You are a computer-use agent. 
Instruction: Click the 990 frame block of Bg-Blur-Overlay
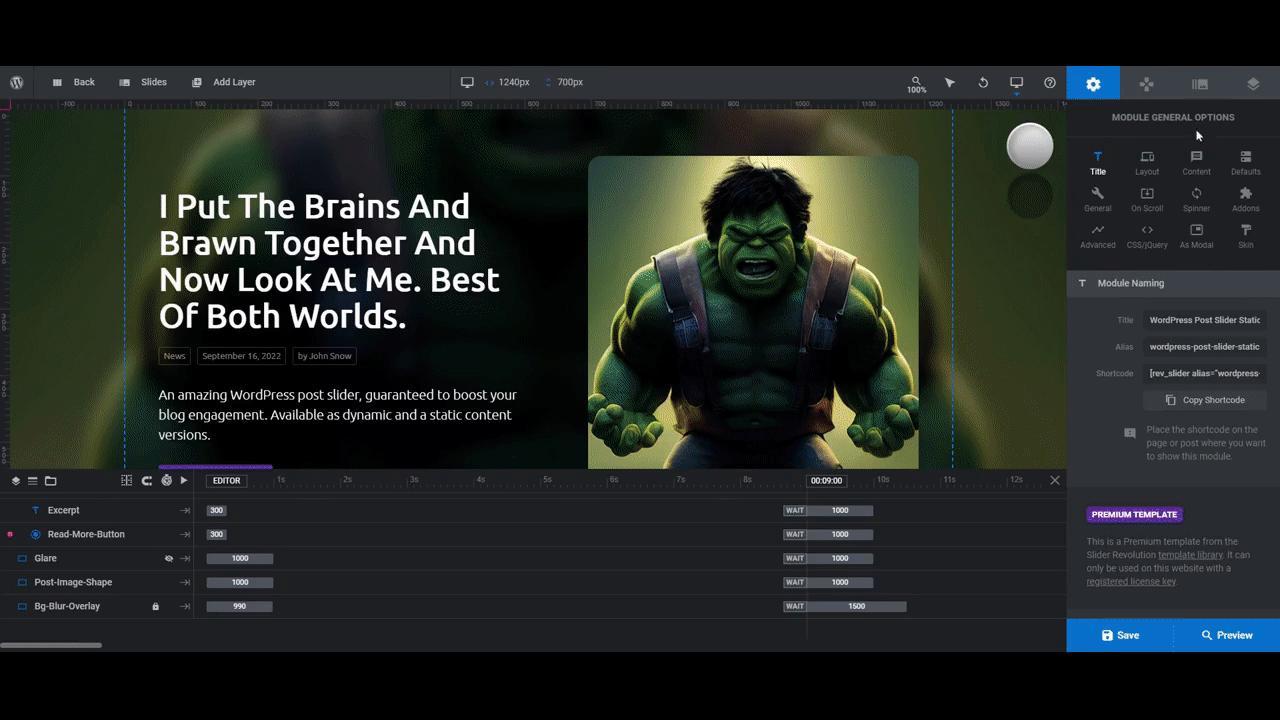[240, 606]
